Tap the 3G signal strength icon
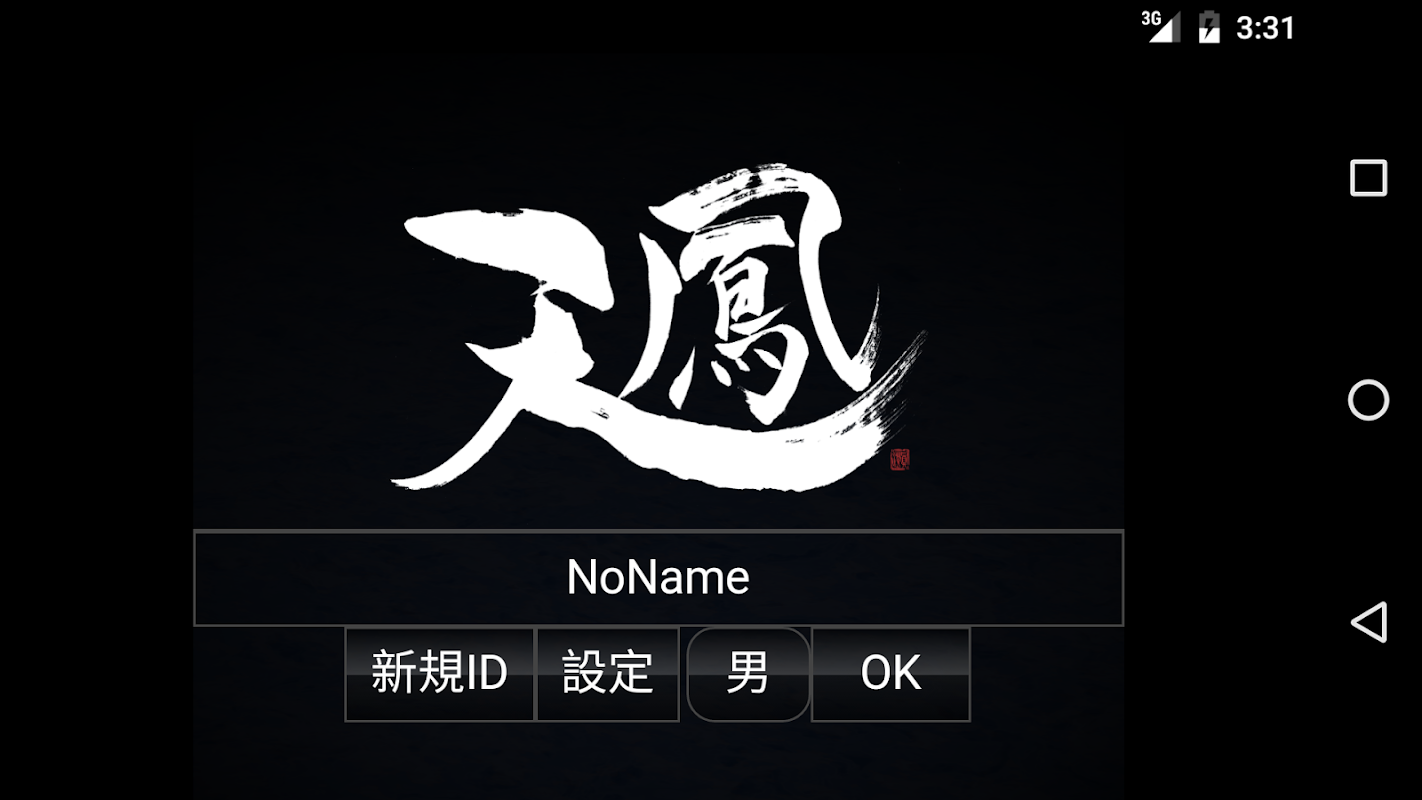This screenshot has width=1422, height=800. 1161,27
